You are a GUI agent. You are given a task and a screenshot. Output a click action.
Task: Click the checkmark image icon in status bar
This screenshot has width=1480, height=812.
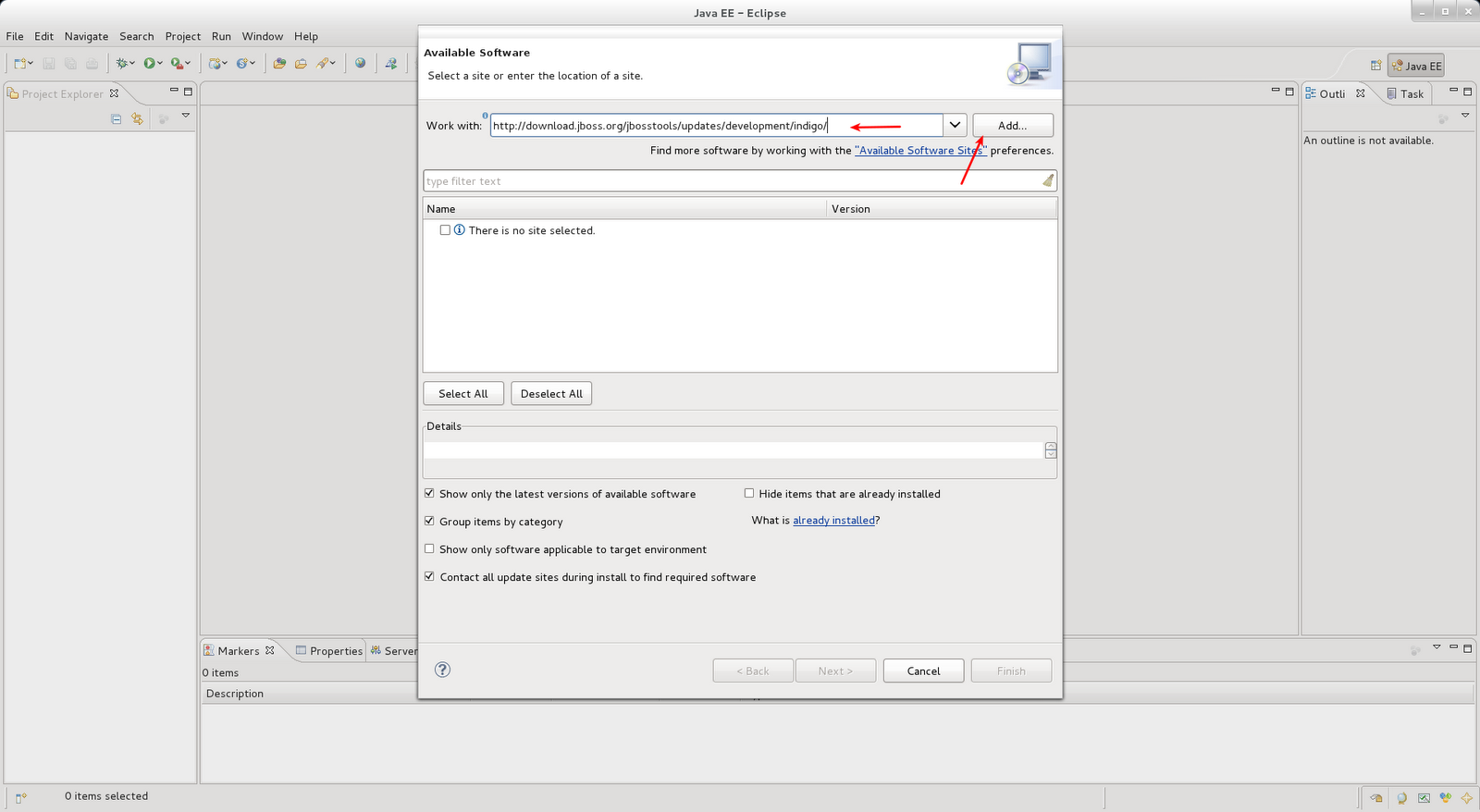point(1424,797)
